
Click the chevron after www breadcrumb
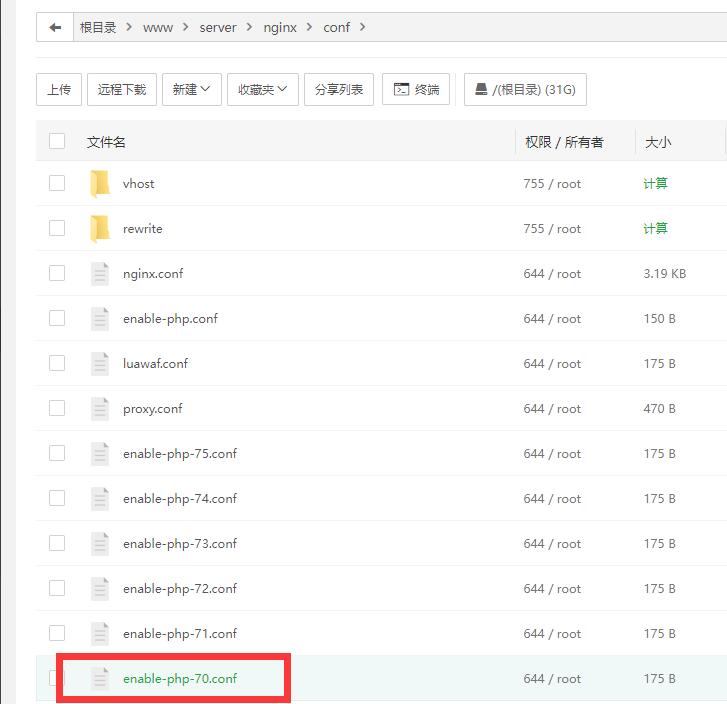(x=185, y=27)
